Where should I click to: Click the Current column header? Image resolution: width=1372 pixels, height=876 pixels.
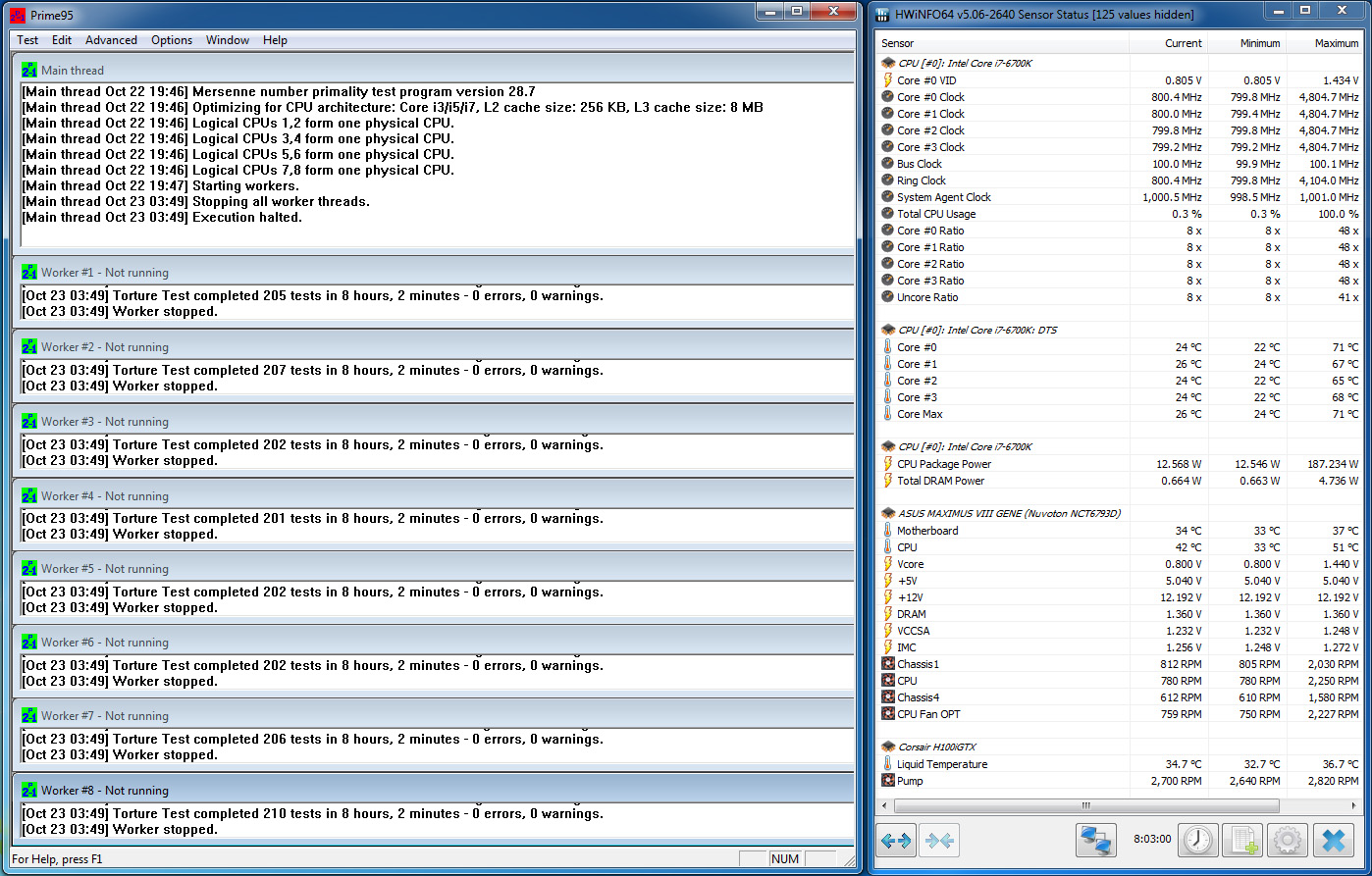coord(1168,43)
